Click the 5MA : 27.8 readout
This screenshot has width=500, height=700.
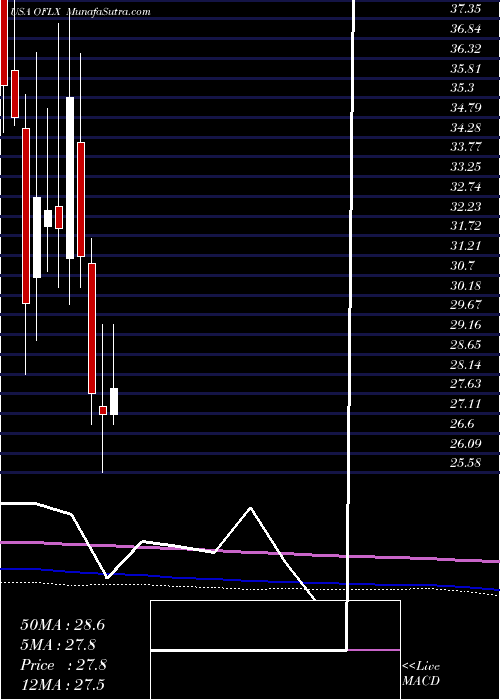[x=58, y=645]
